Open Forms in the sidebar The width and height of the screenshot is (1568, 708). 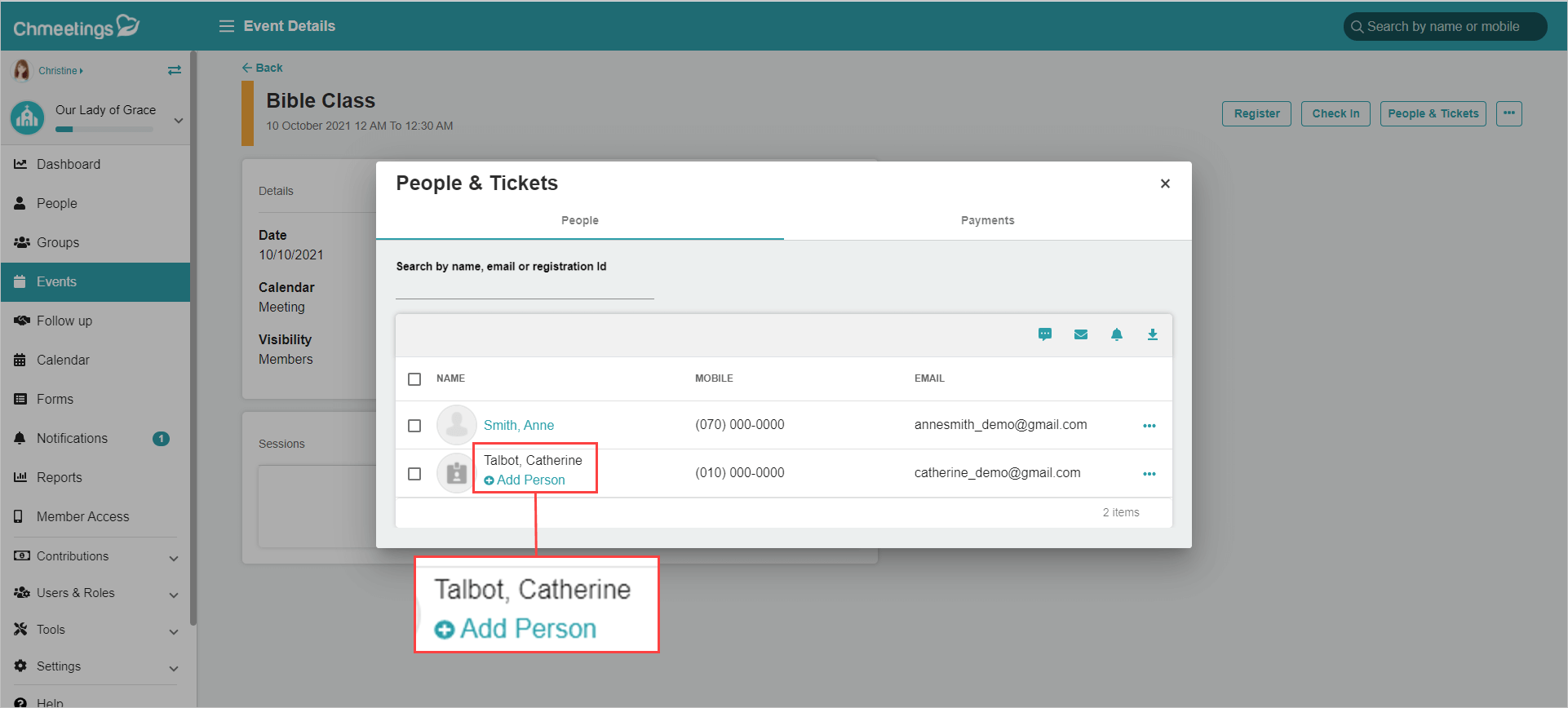point(95,399)
